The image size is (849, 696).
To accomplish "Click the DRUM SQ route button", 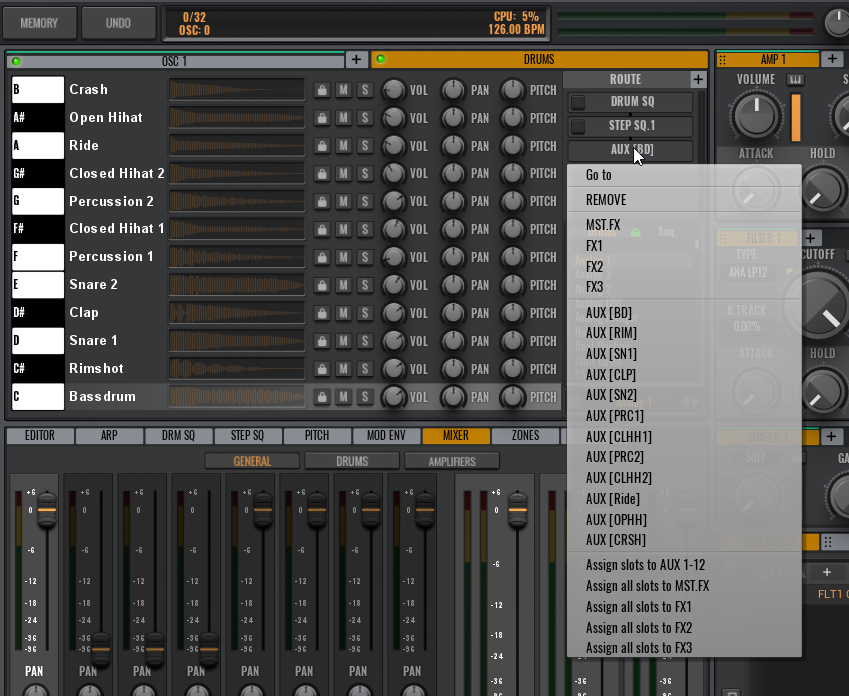I will pos(631,102).
